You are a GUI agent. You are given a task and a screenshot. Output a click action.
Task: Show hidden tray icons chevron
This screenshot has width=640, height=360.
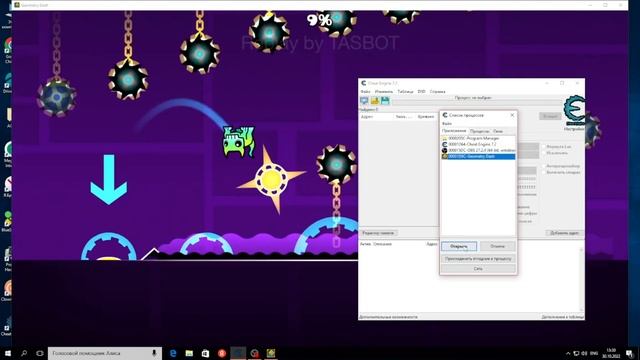point(568,353)
